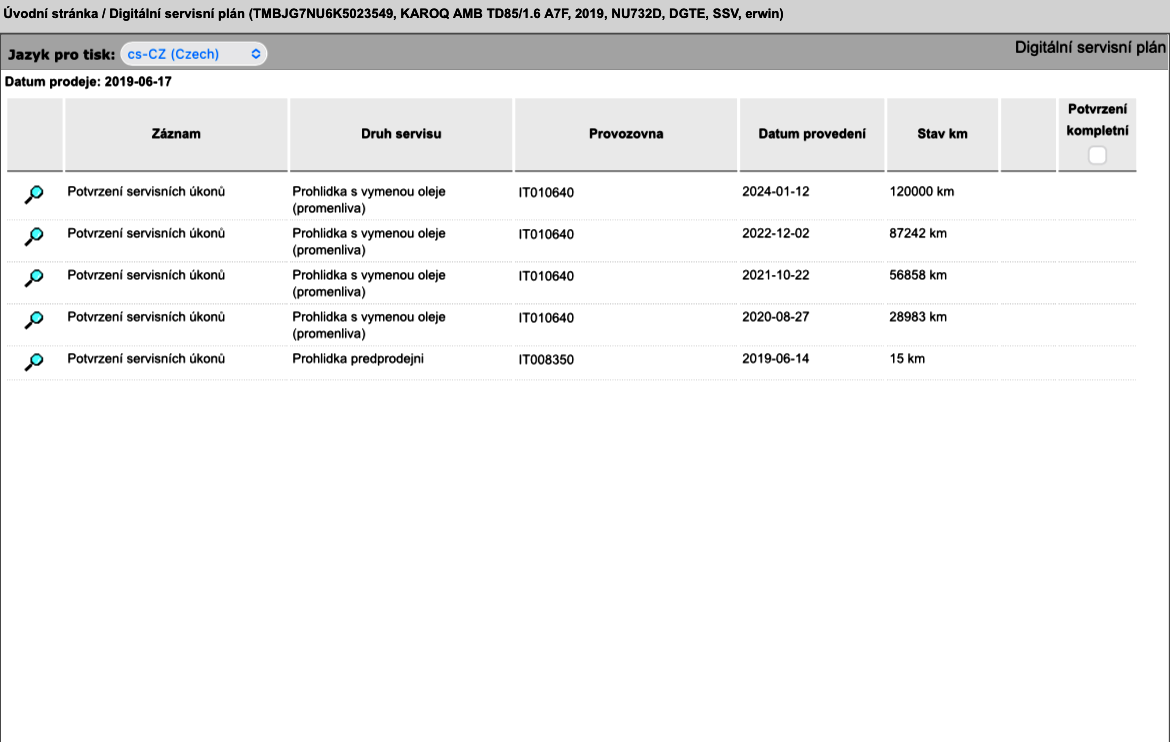Click the Potvrzení kompletní header label

pyautogui.click(x=1097, y=119)
